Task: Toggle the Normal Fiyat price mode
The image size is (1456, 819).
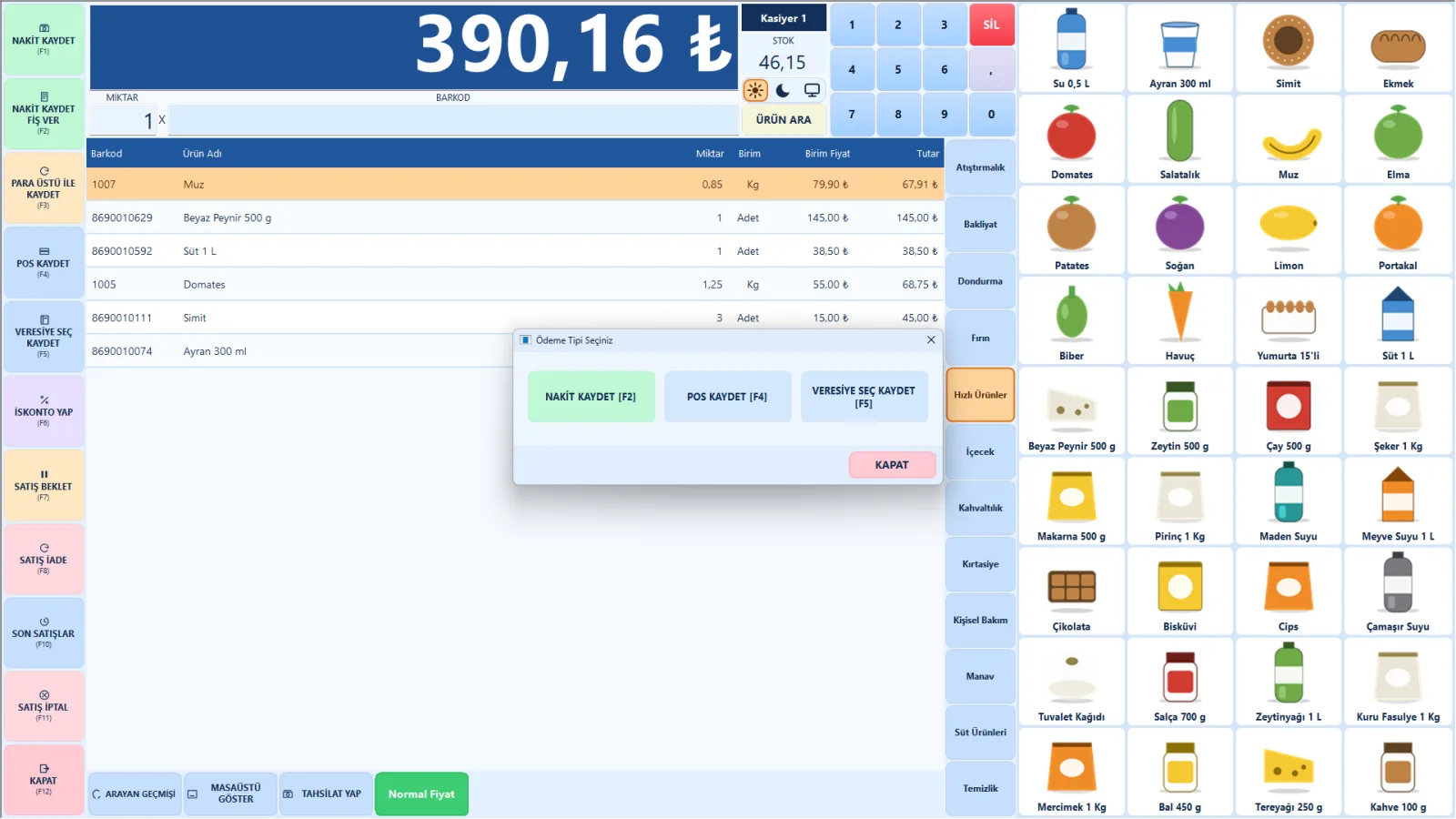Action: (x=421, y=794)
